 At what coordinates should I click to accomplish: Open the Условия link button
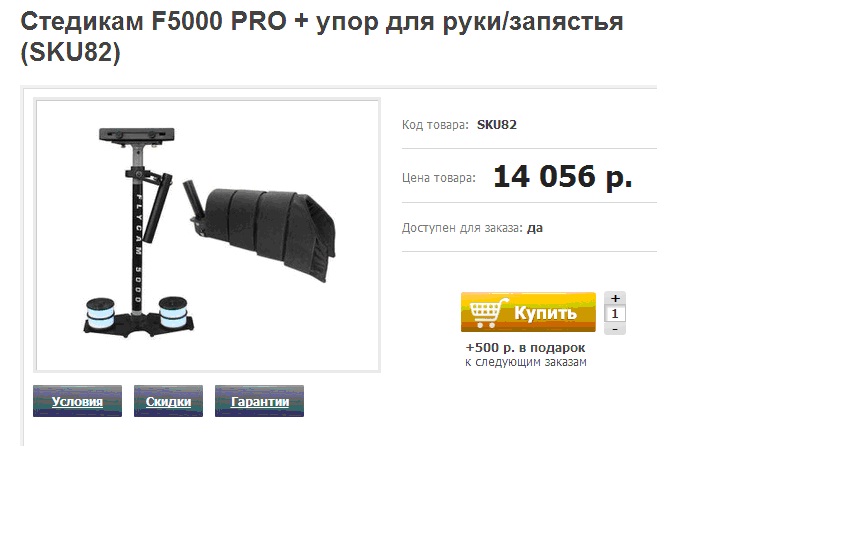point(77,401)
